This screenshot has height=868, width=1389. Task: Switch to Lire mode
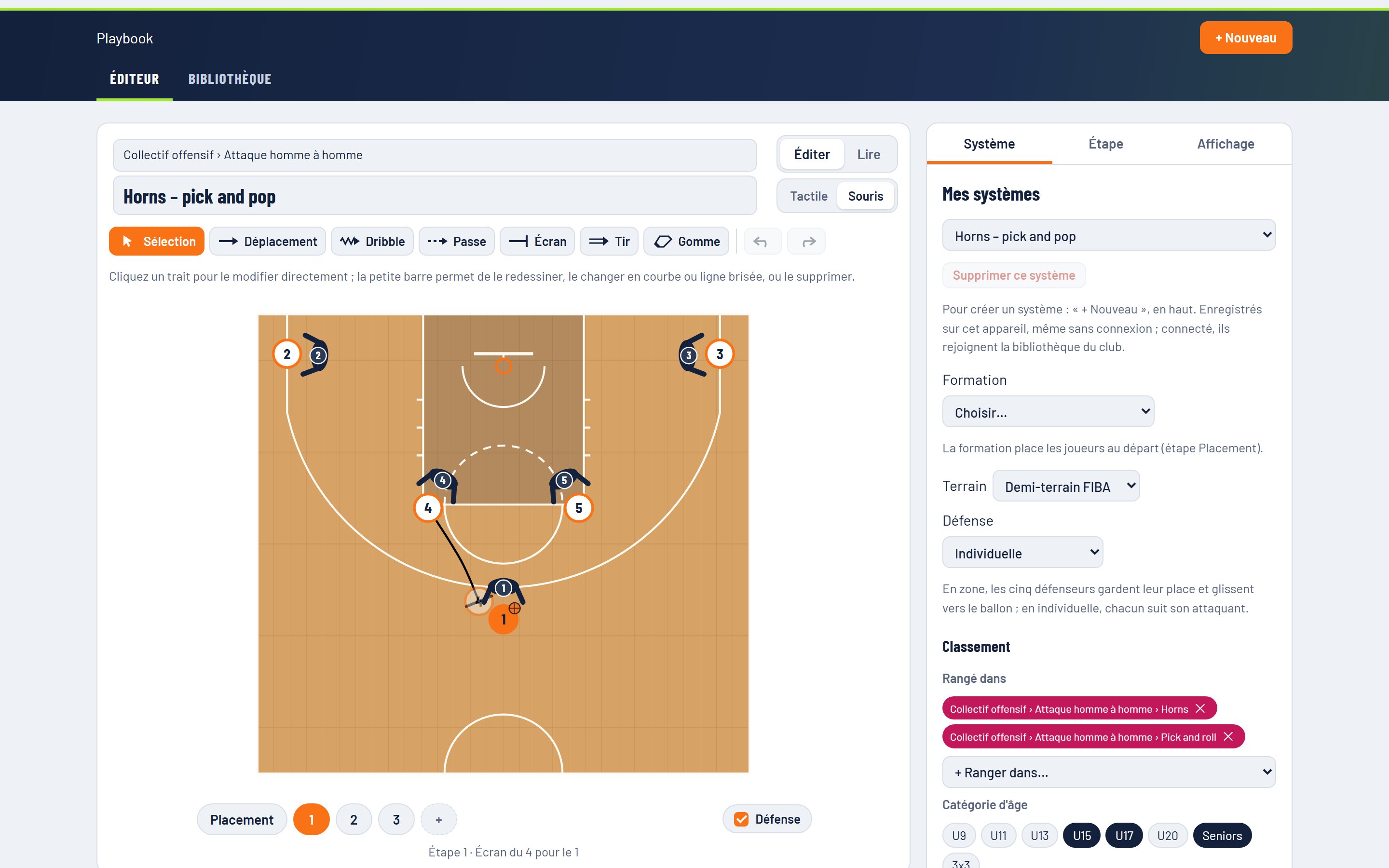pyautogui.click(x=869, y=154)
